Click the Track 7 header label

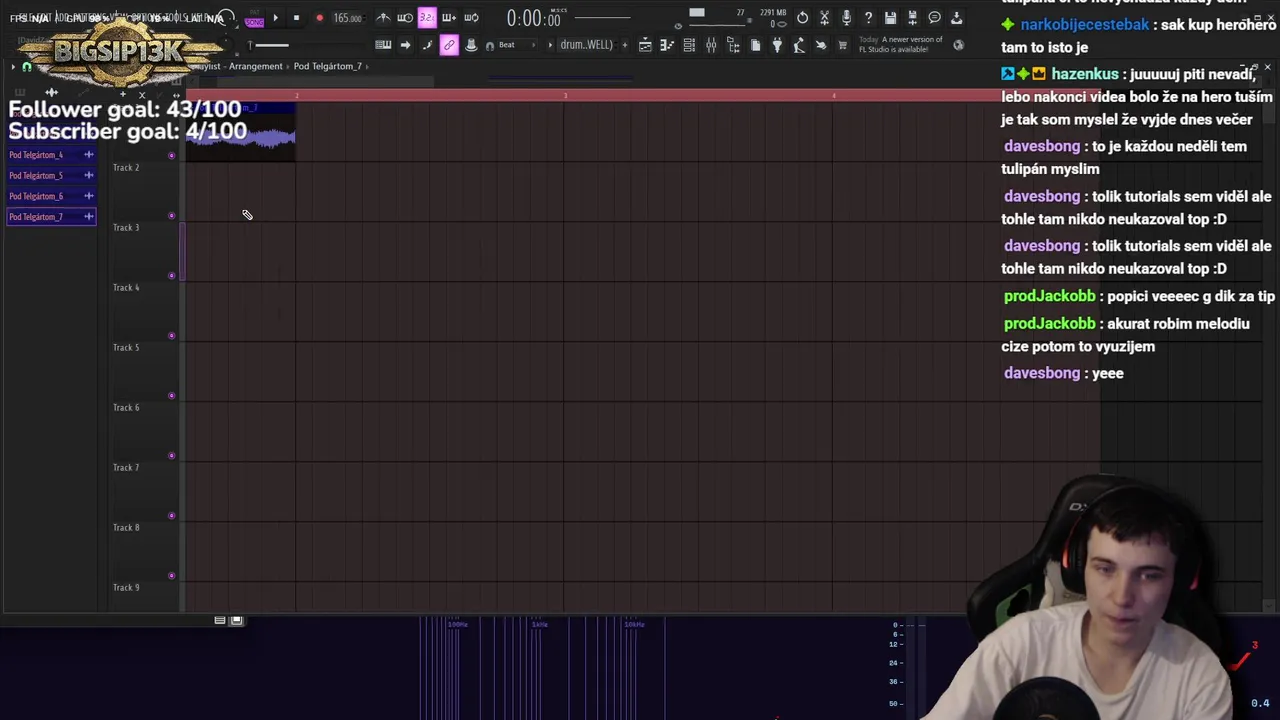click(x=126, y=468)
